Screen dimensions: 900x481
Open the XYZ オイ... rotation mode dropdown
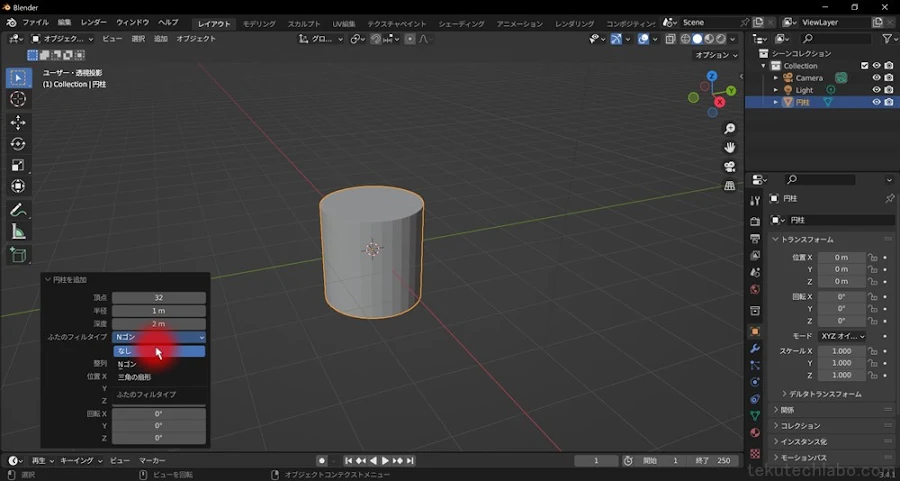(x=841, y=336)
